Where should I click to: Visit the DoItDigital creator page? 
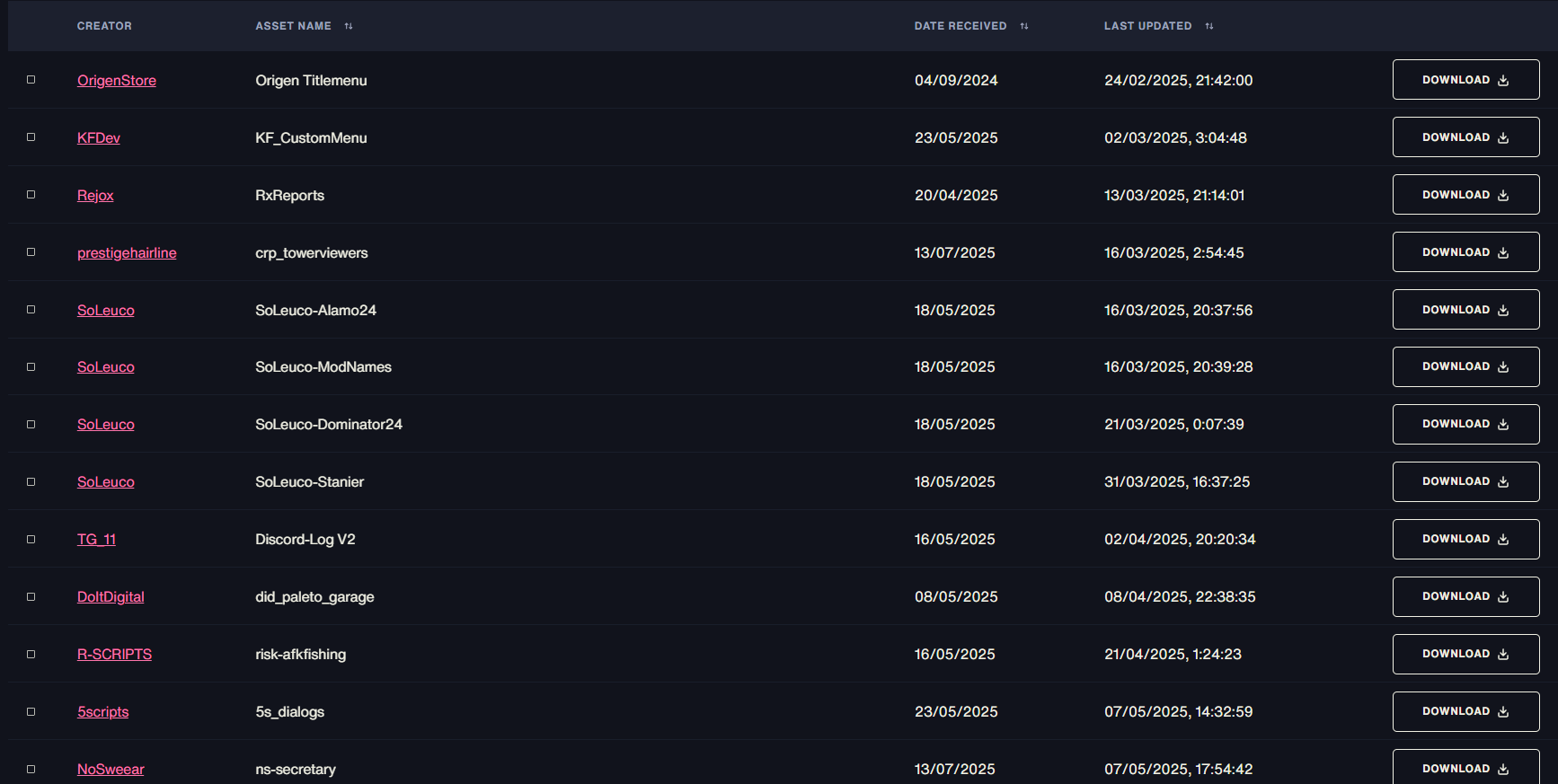pyautogui.click(x=111, y=597)
